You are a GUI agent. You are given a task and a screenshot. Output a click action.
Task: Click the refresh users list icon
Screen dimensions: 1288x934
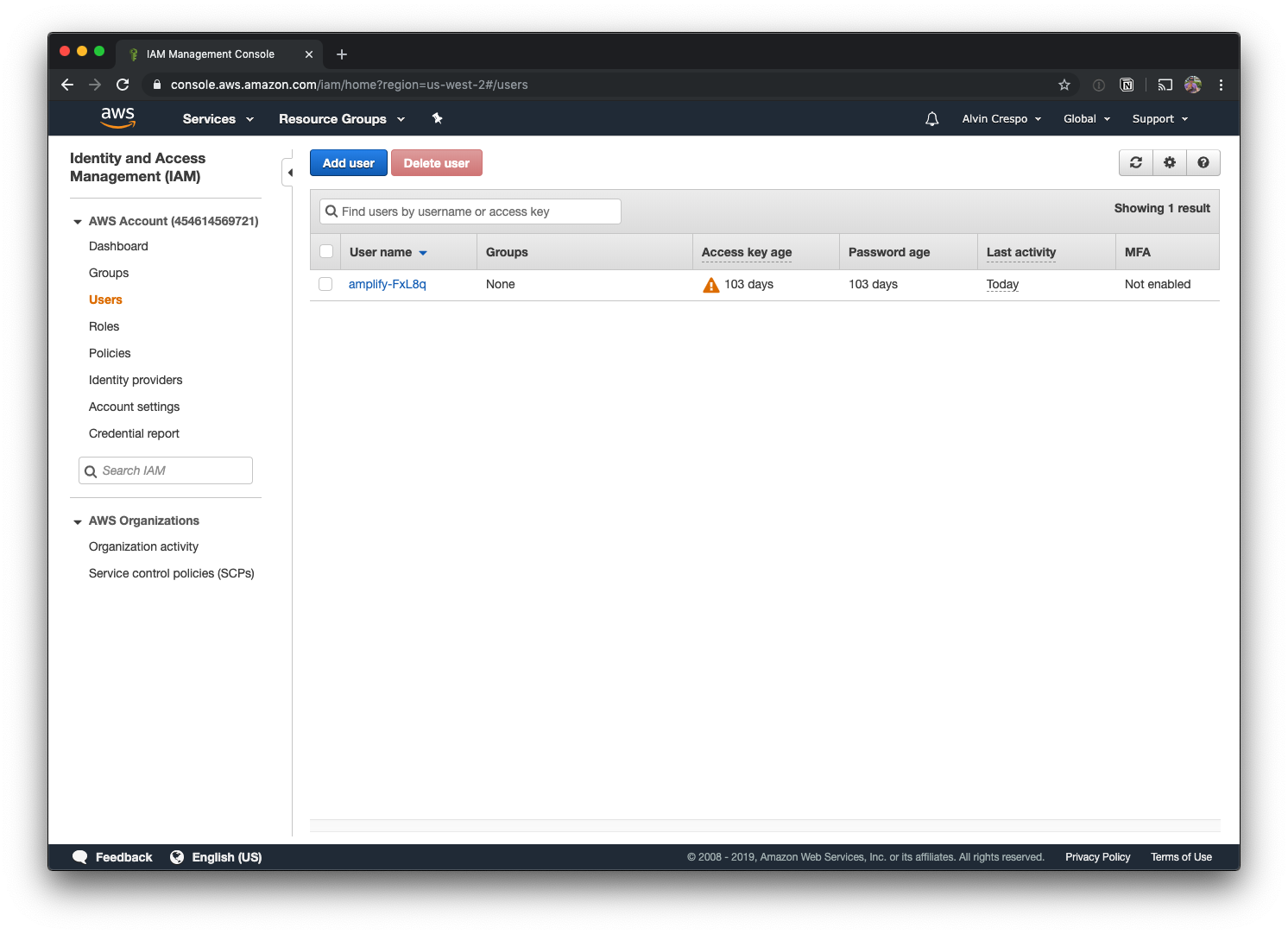tap(1136, 163)
